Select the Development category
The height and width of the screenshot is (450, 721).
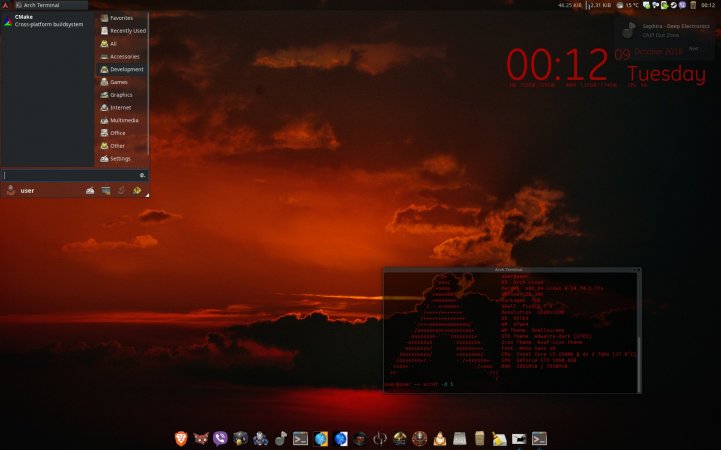(122, 69)
